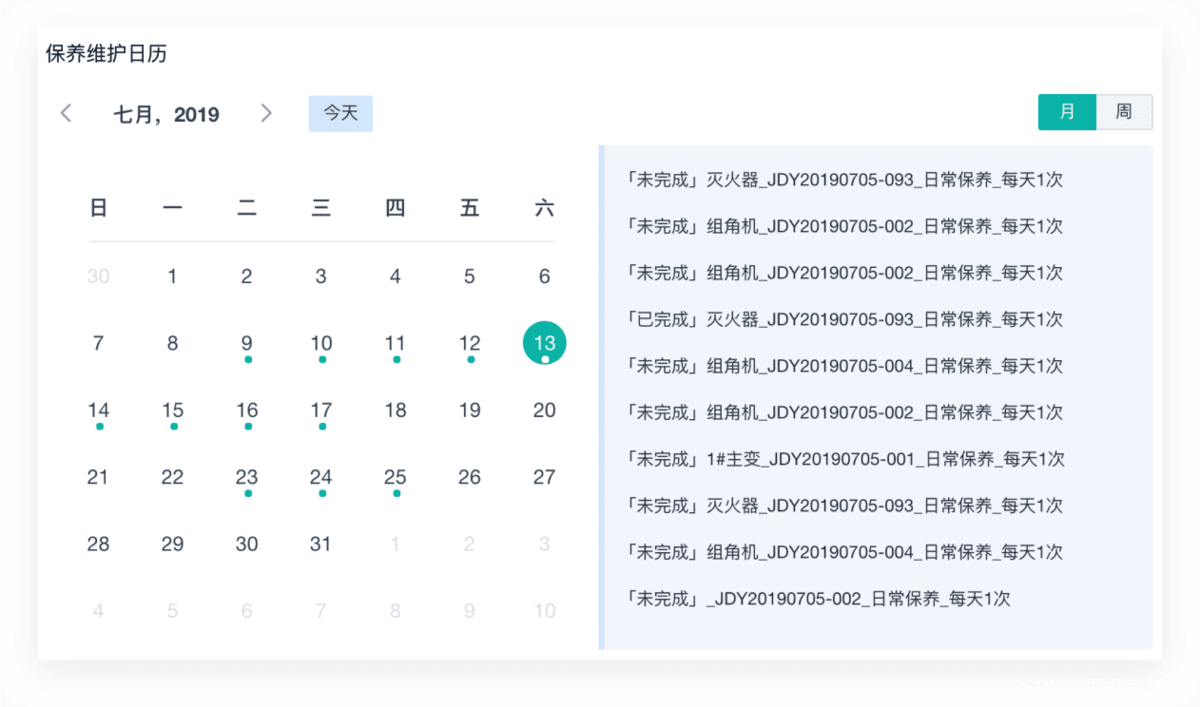1200x707 pixels.
Task: Click the dark July 6 date
Action: coord(544,276)
